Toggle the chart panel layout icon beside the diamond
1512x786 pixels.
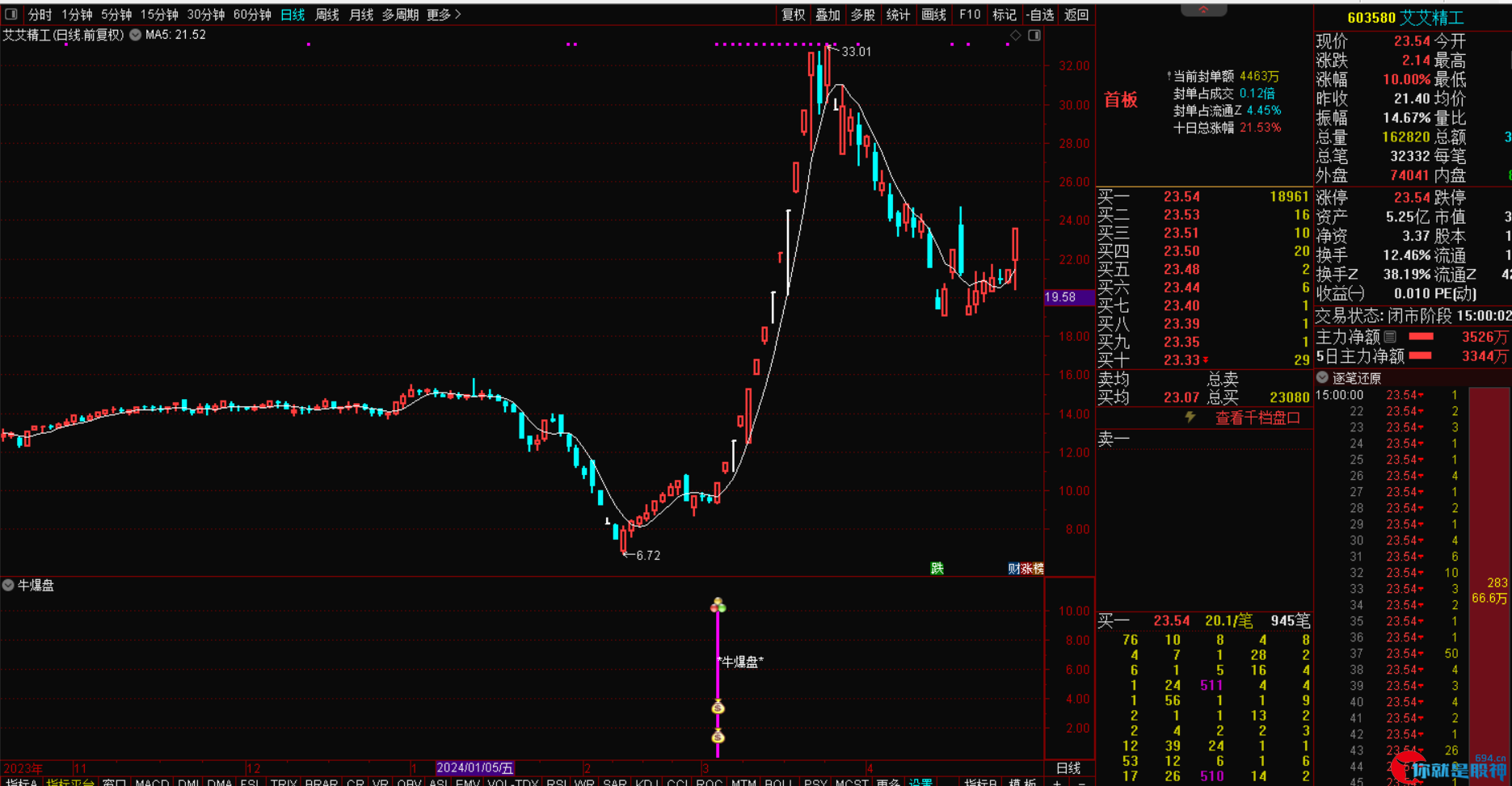click(1034, 36)
